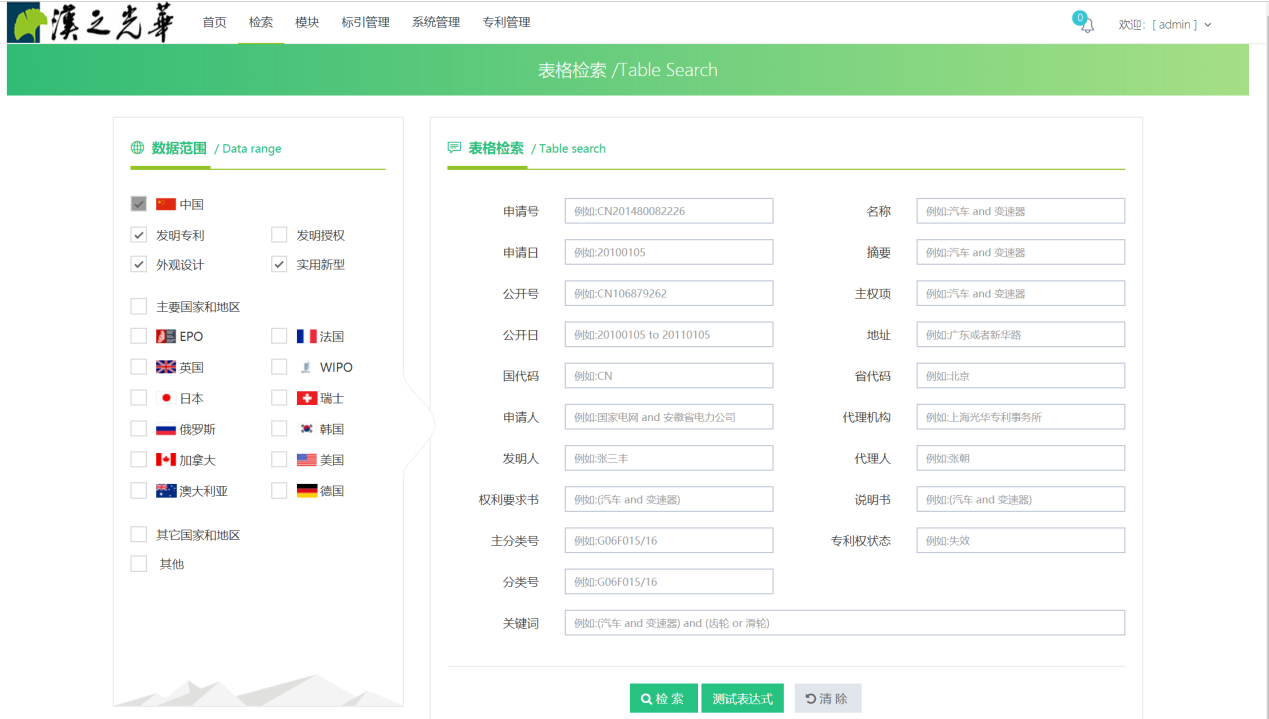Focus the 关键词 keyword input field
This screenshot has height=719, width=1269.
click(x=844, y=623)
